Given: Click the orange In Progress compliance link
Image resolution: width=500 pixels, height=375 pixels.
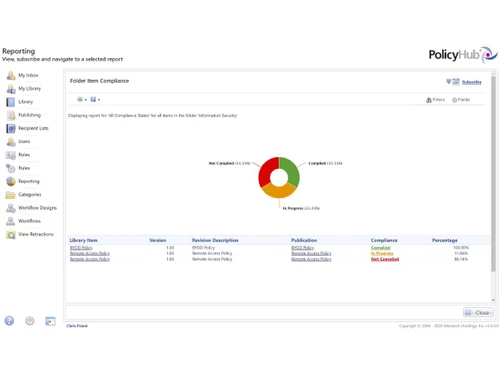Looking at the screenshot, I should point(382,254).
